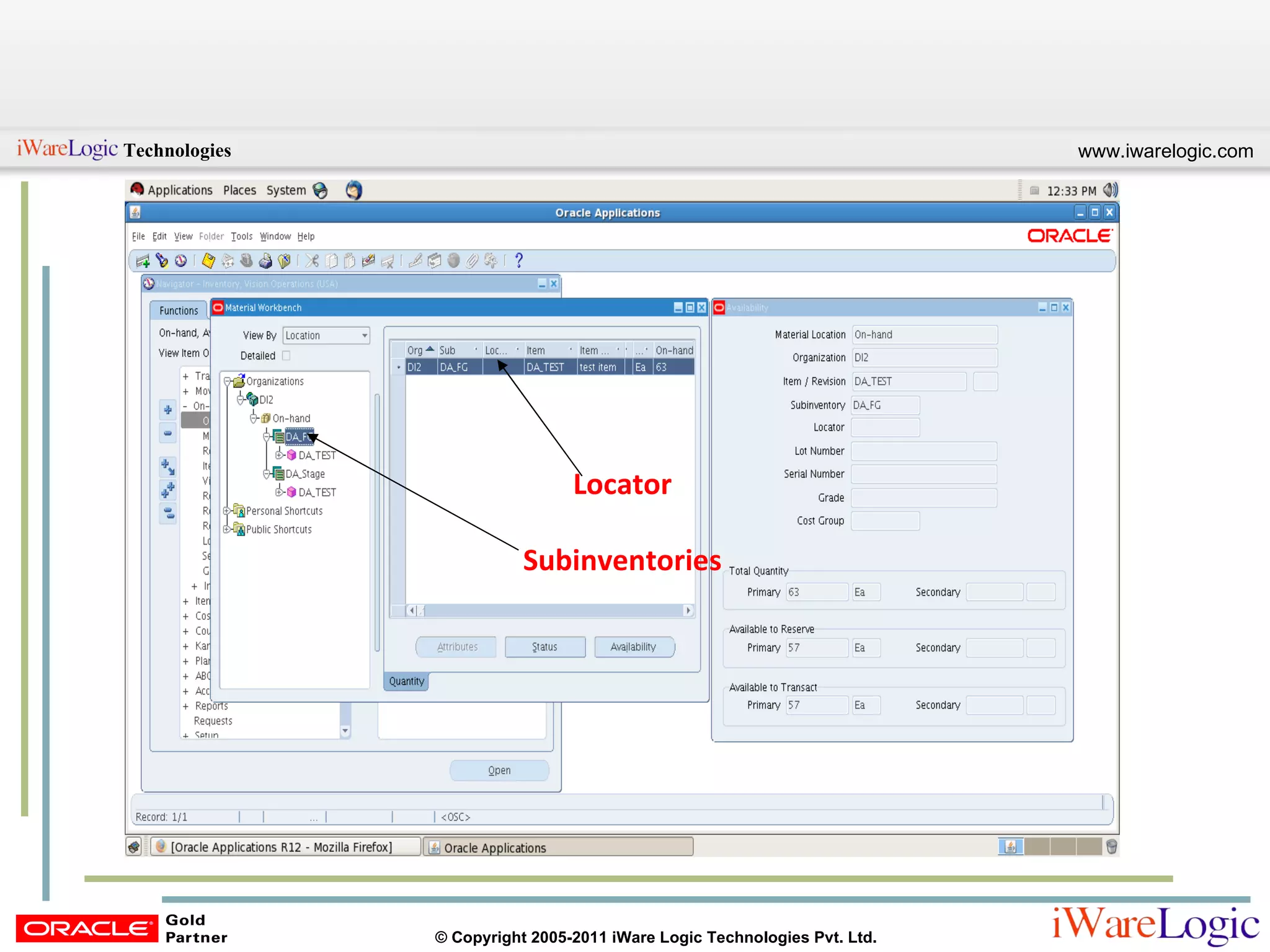Click the Status button
This screenshot has width=1270, height=952.
pyautogui.click(x=545, y=647)
